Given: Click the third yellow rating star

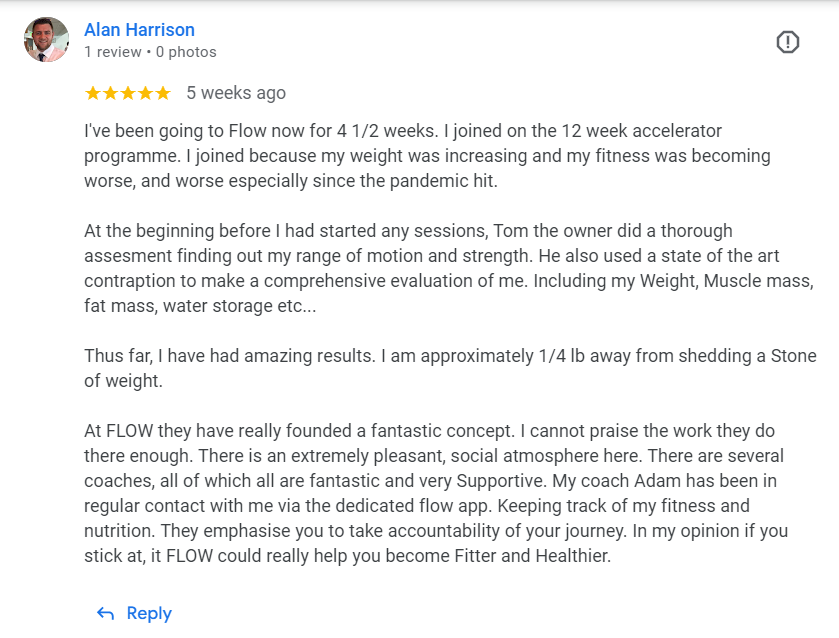Looking at the screenshot, I should tap(128, 93).
